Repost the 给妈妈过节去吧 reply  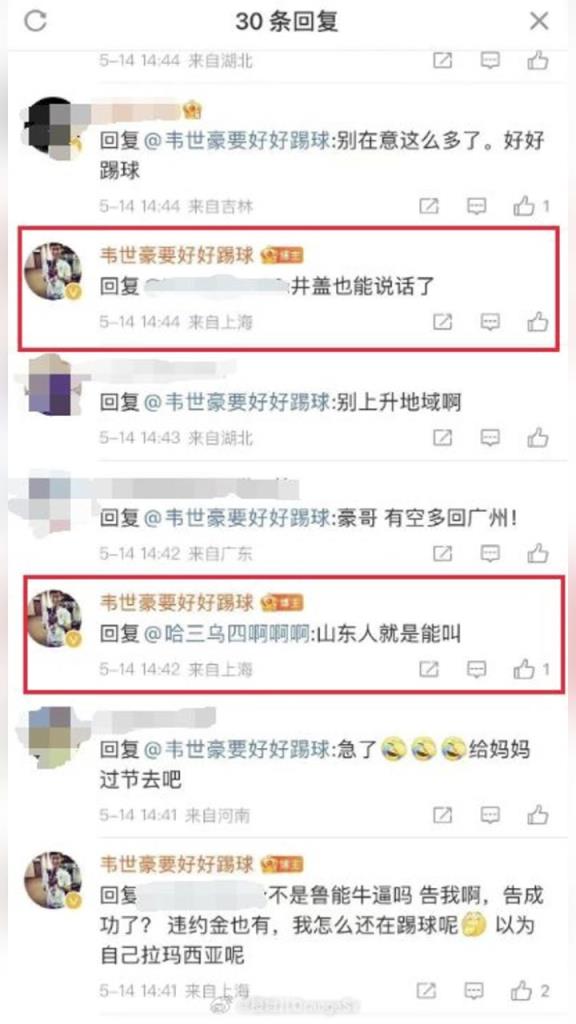pos(443,814)
